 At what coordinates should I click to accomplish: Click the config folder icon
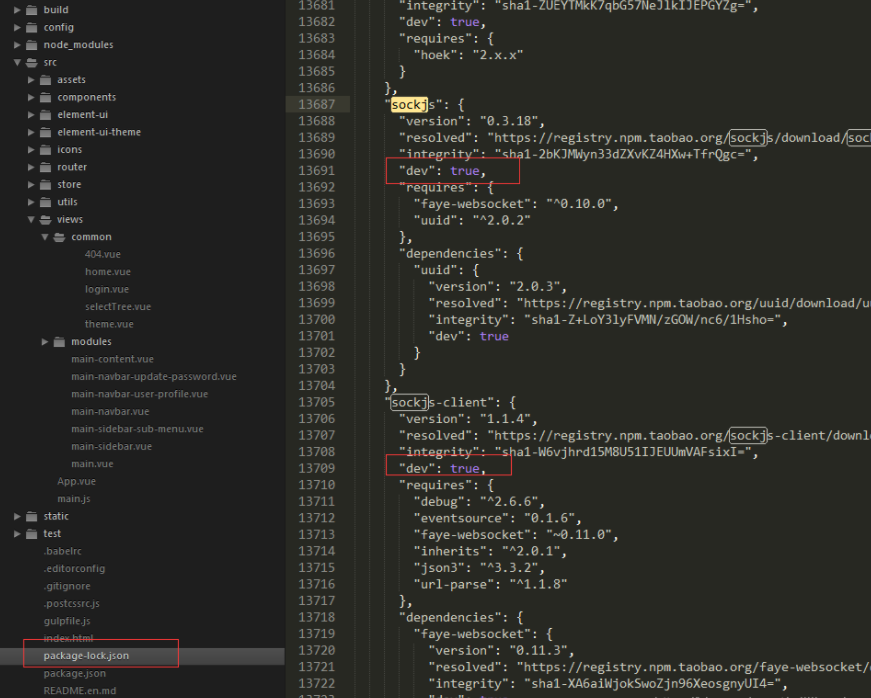point(32,27)
